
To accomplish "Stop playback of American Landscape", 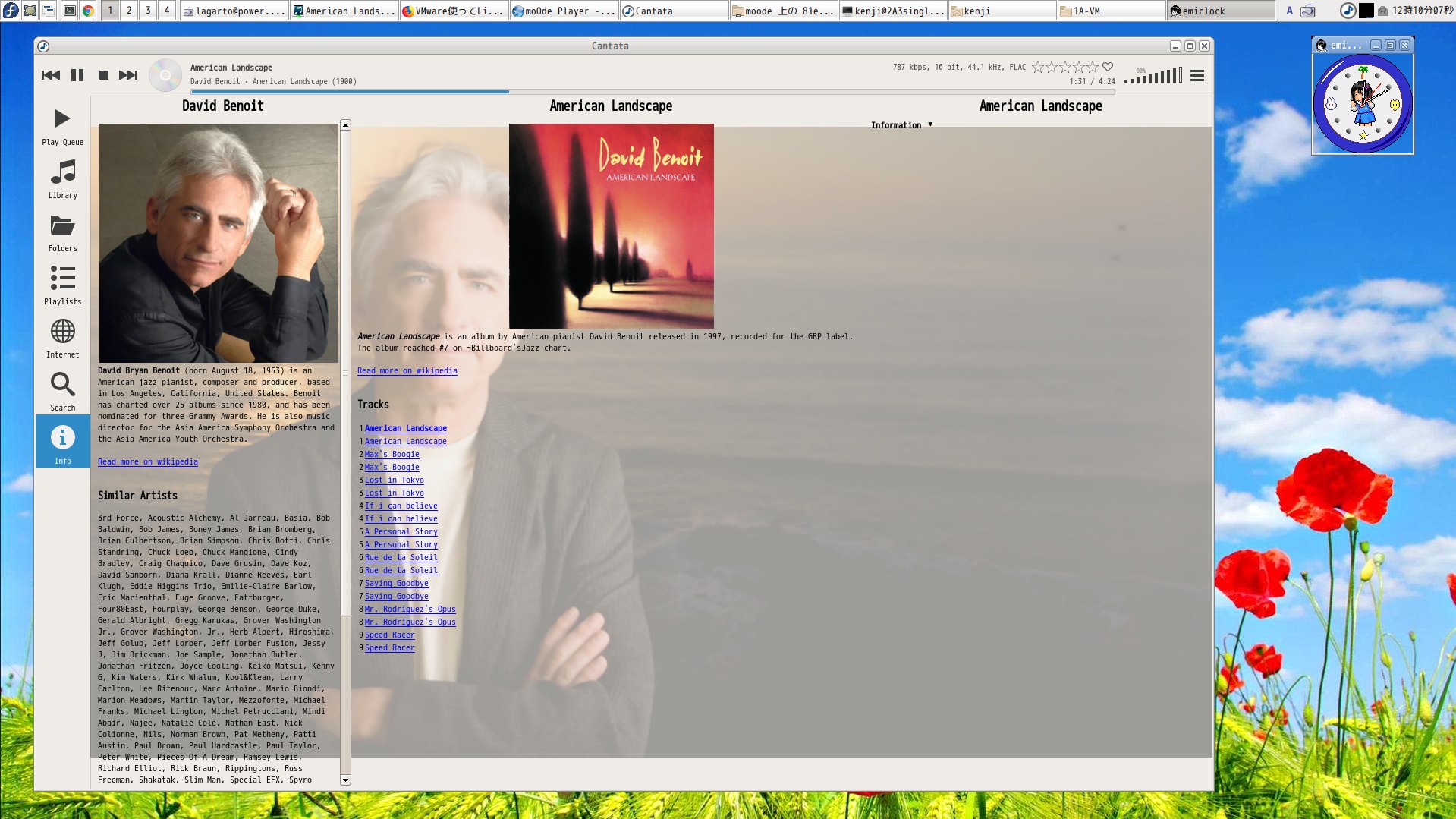I will click(103, 74).
